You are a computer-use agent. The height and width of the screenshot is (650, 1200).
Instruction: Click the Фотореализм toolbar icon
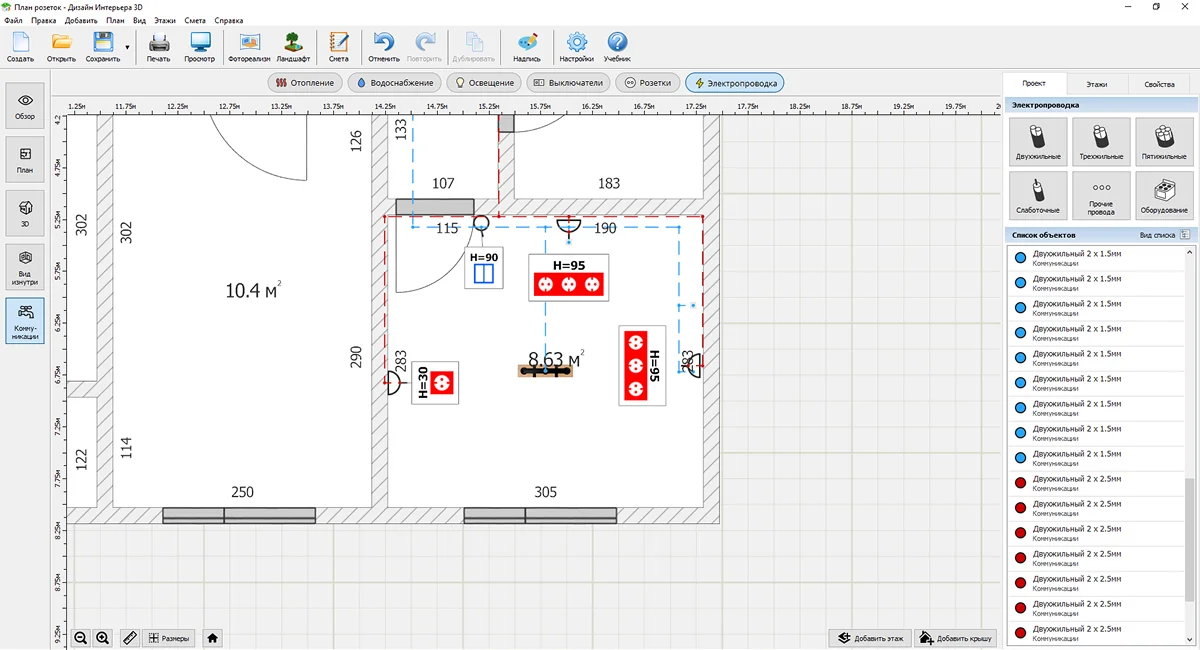click(249, 47)
